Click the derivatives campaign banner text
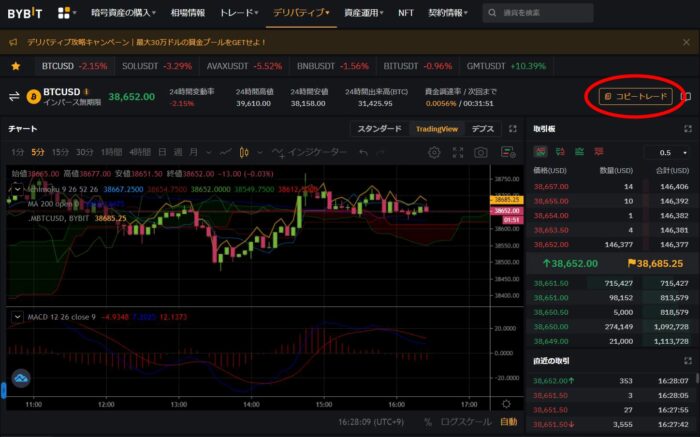 (147, 42)
